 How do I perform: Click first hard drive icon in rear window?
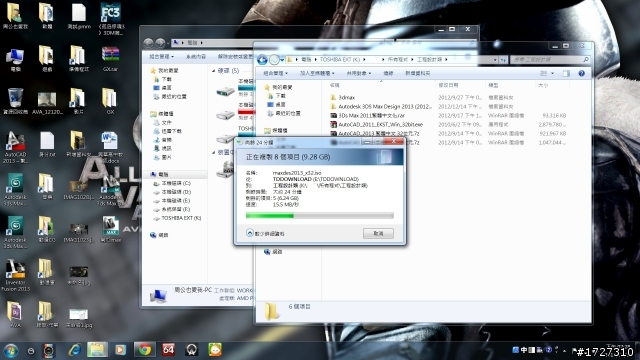pyautogui.click(x=225, y=91)
